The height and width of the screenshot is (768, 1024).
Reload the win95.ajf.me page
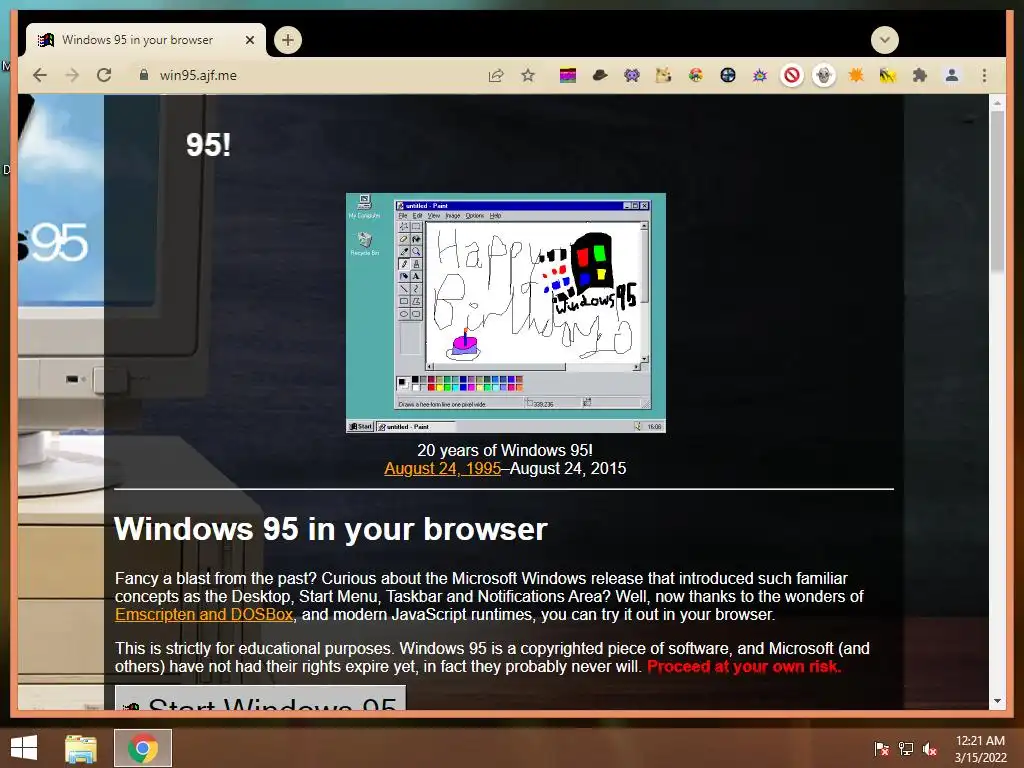104,75
